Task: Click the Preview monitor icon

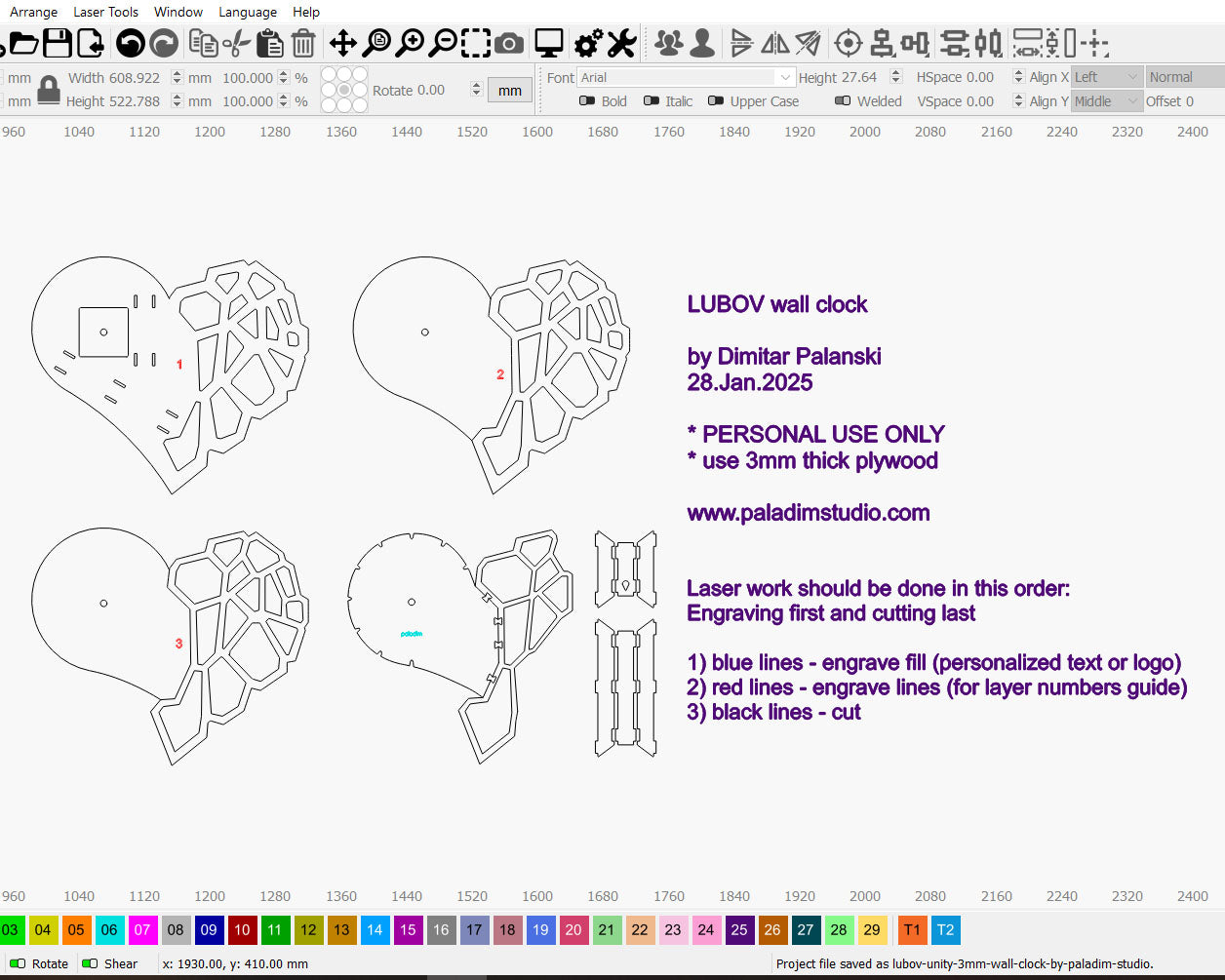Action: (549, 43)
